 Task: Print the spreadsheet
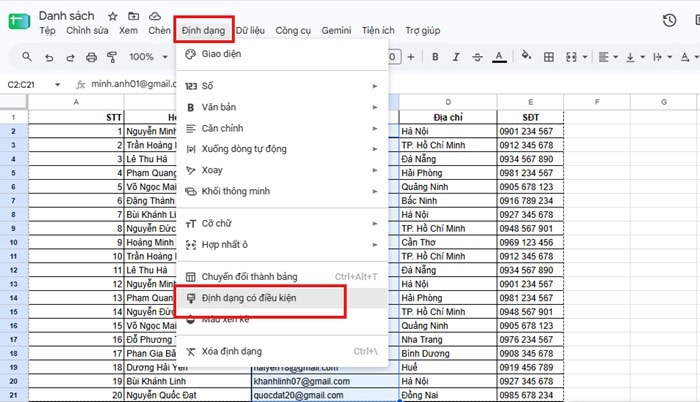[92, 57]
